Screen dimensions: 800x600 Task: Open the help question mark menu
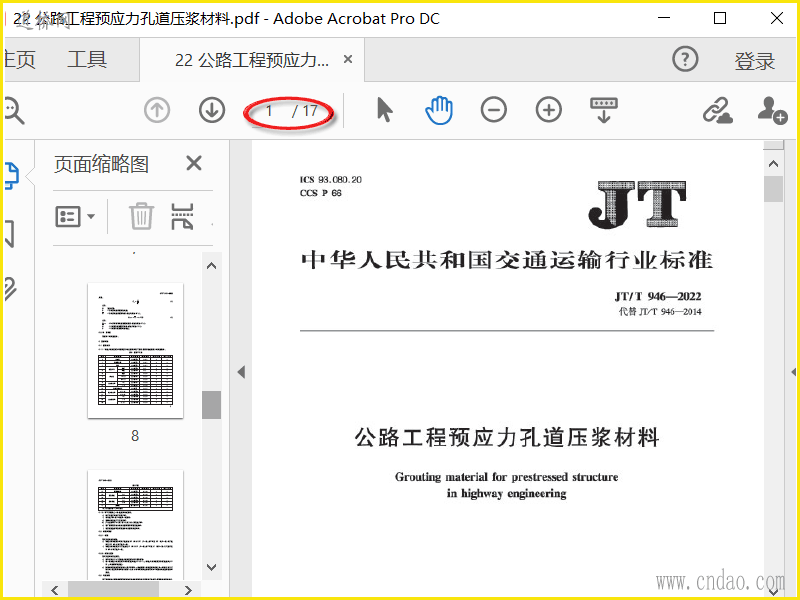(685, 60)
